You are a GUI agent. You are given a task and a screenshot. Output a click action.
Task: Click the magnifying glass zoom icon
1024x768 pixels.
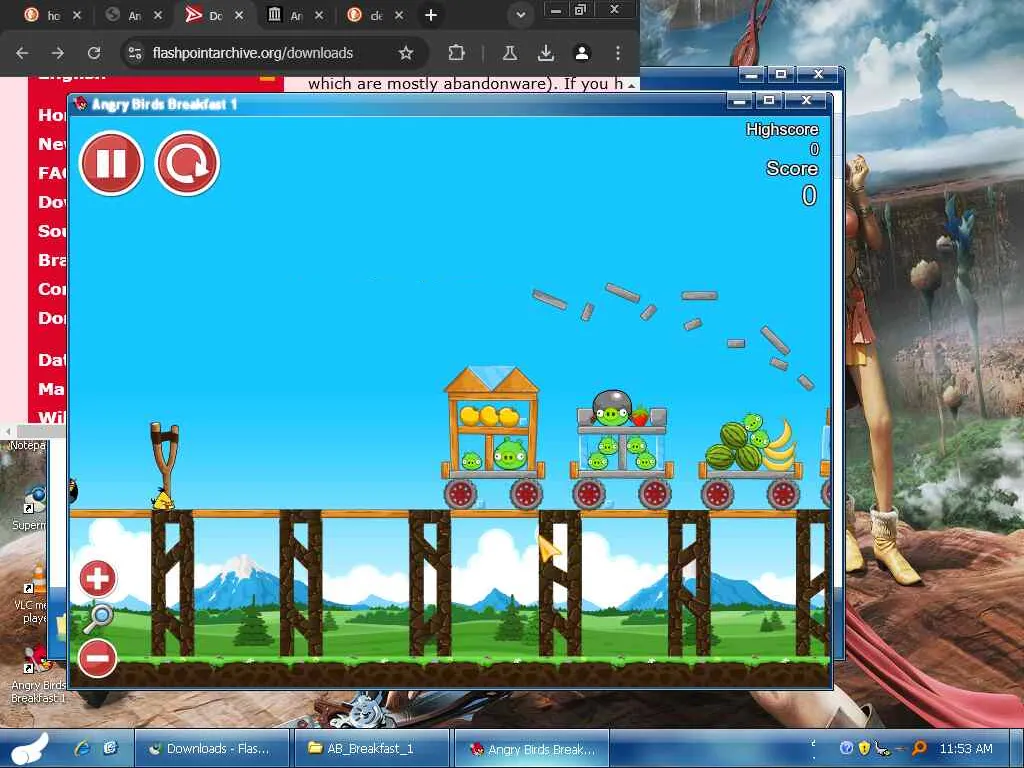coord(99,618)
